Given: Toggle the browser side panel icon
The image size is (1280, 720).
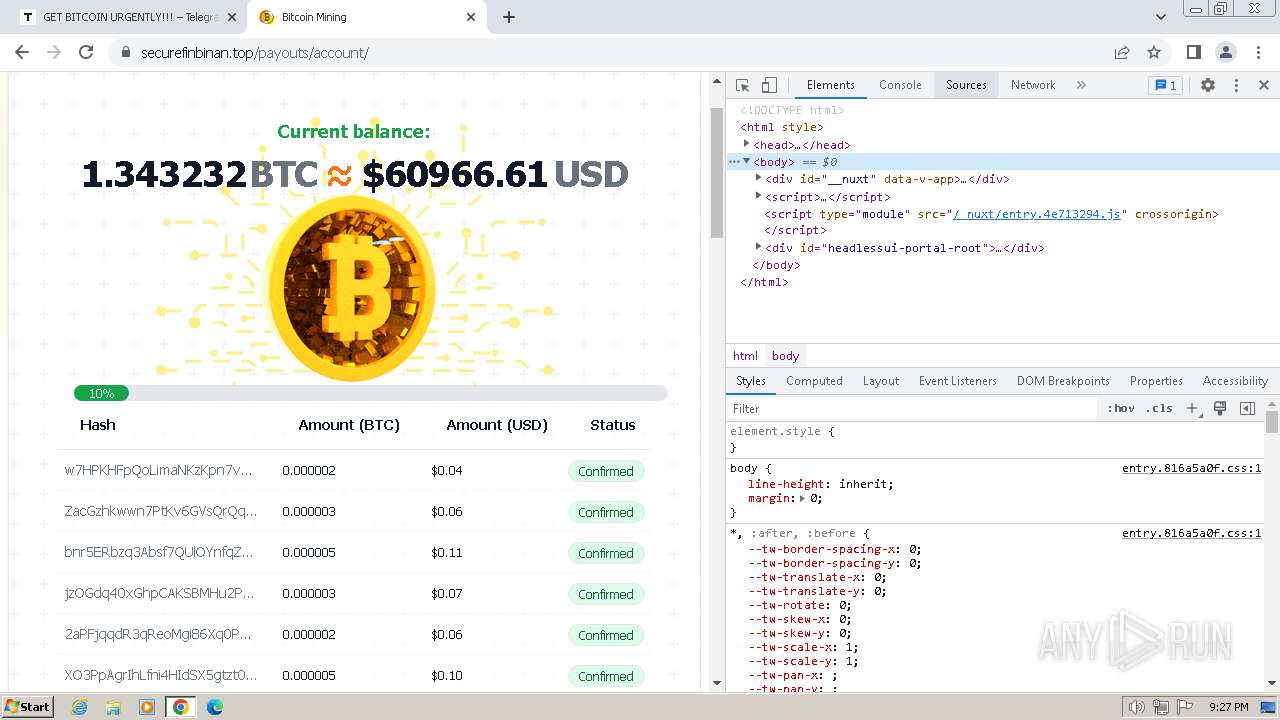Looking at the screenshot, I should coord(1193,52).
